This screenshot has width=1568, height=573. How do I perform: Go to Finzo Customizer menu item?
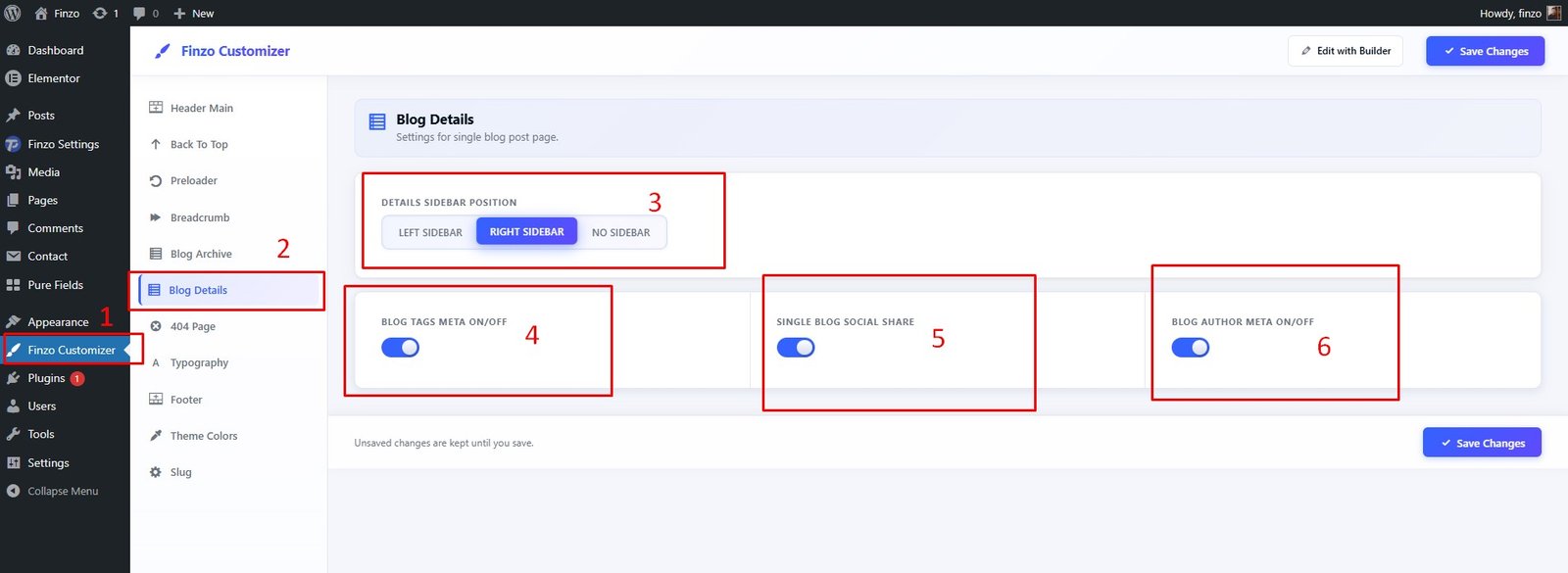coord(65,350)
